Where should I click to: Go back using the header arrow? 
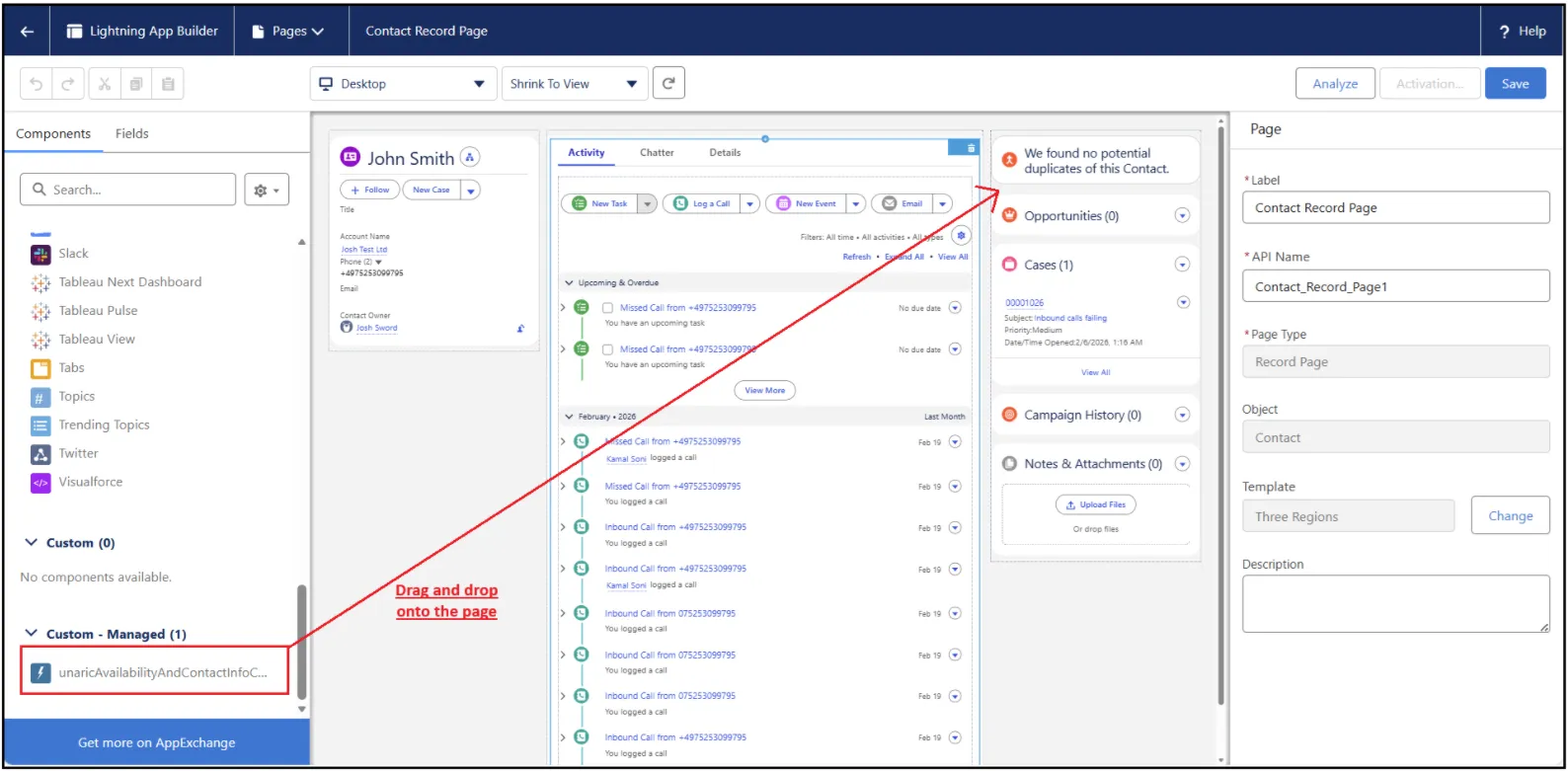(x=27, y=32)
